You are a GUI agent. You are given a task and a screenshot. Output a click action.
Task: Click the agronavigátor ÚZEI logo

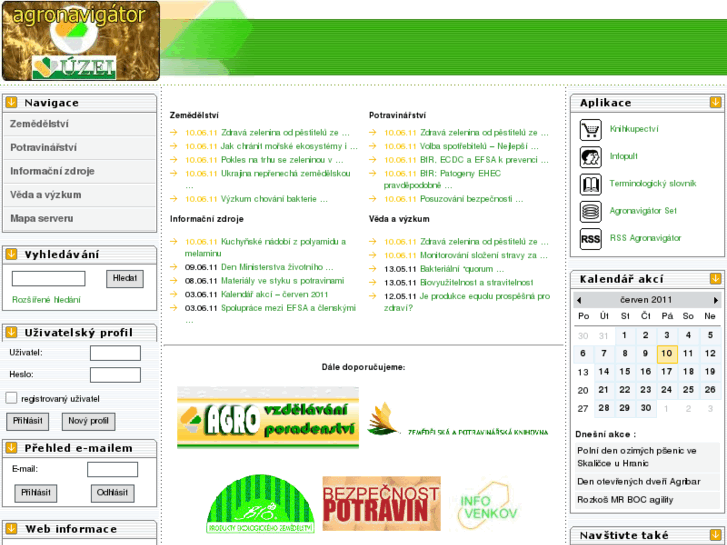tap(81, 41)
